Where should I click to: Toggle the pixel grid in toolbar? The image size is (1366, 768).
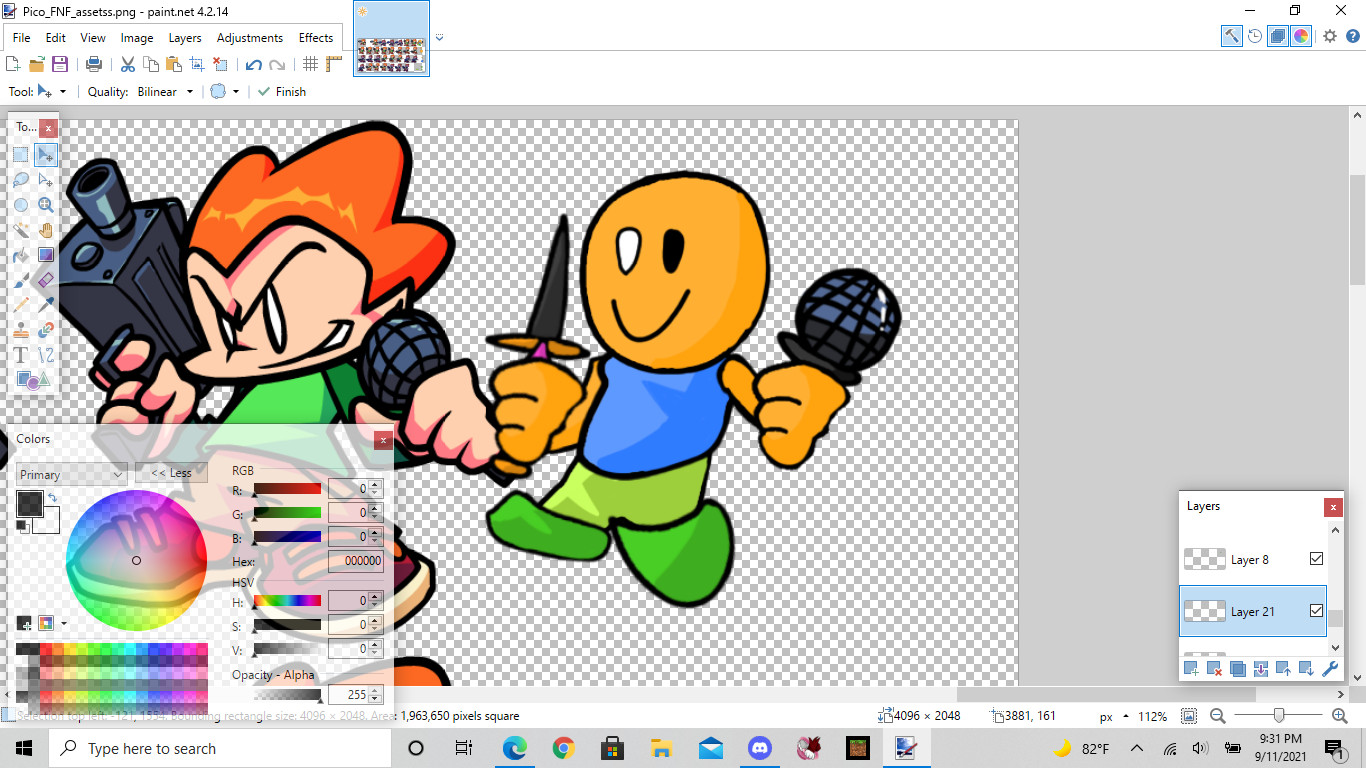click(311, 64)
